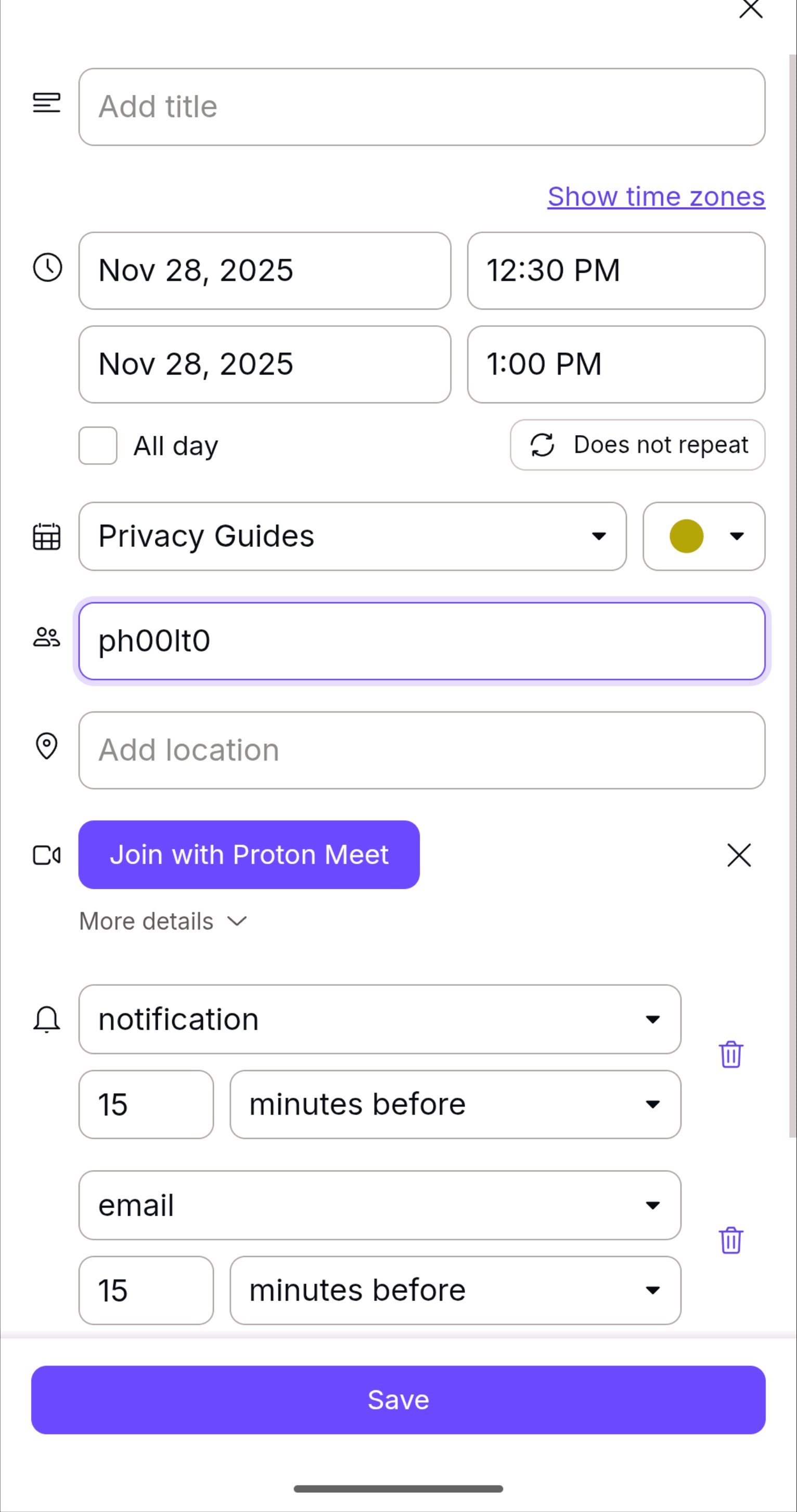Image resolution: width=797 pixels, height=1512 pixels.
Task: Delete the notification reminder with trash icon
Action: (731, 1055)
